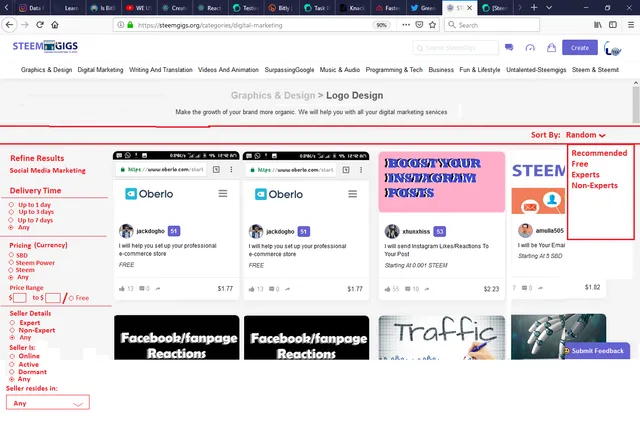
Task: Open the Firefox hamburger menu
Action: click(631, 25)
